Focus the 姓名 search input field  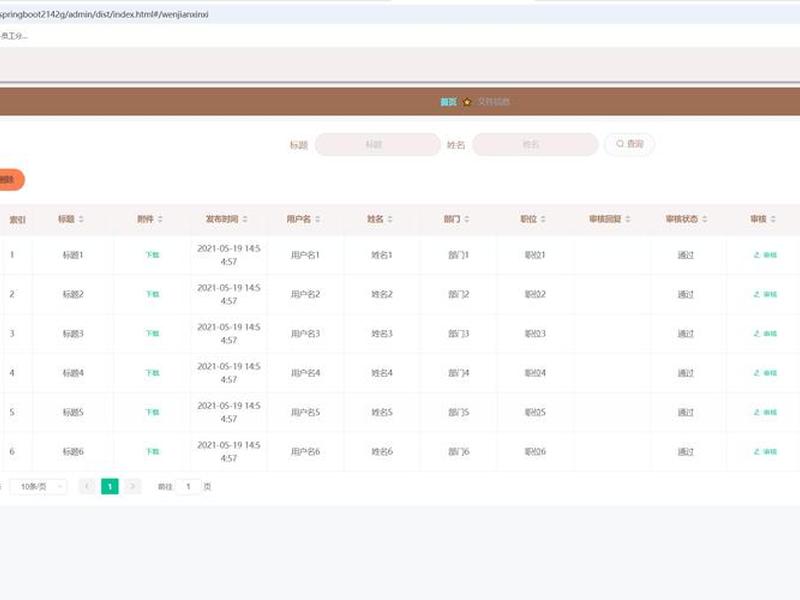pyautogui.click(x=535, y=144)
